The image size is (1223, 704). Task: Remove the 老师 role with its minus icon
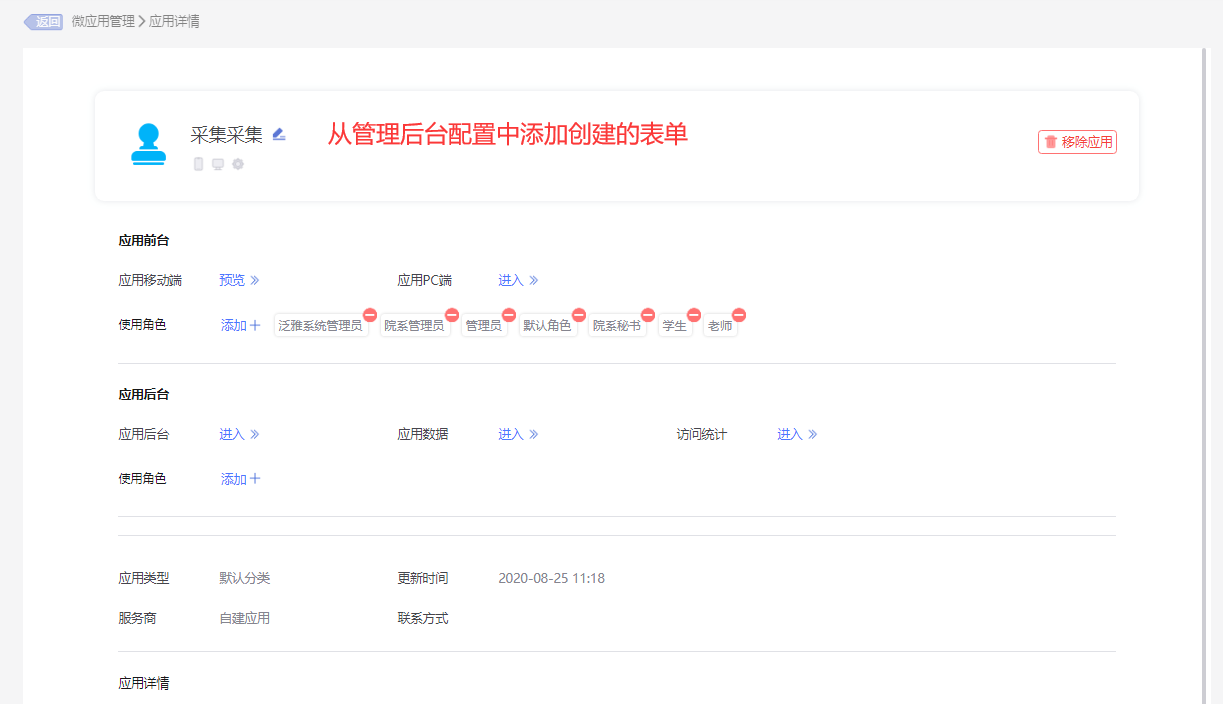coord(739,315)
